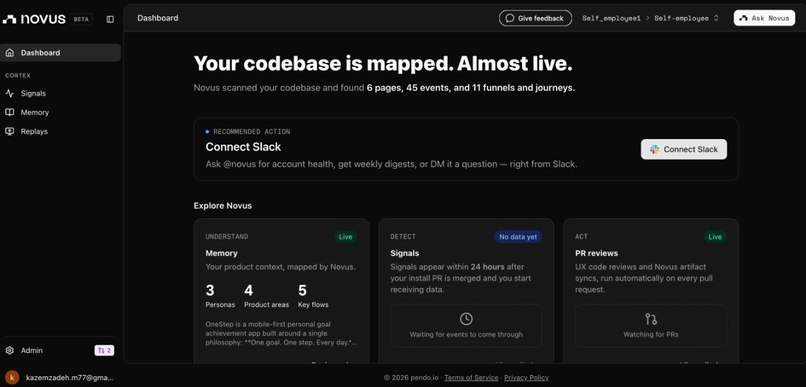Click the Connect Slack button

tap(684, 149)
